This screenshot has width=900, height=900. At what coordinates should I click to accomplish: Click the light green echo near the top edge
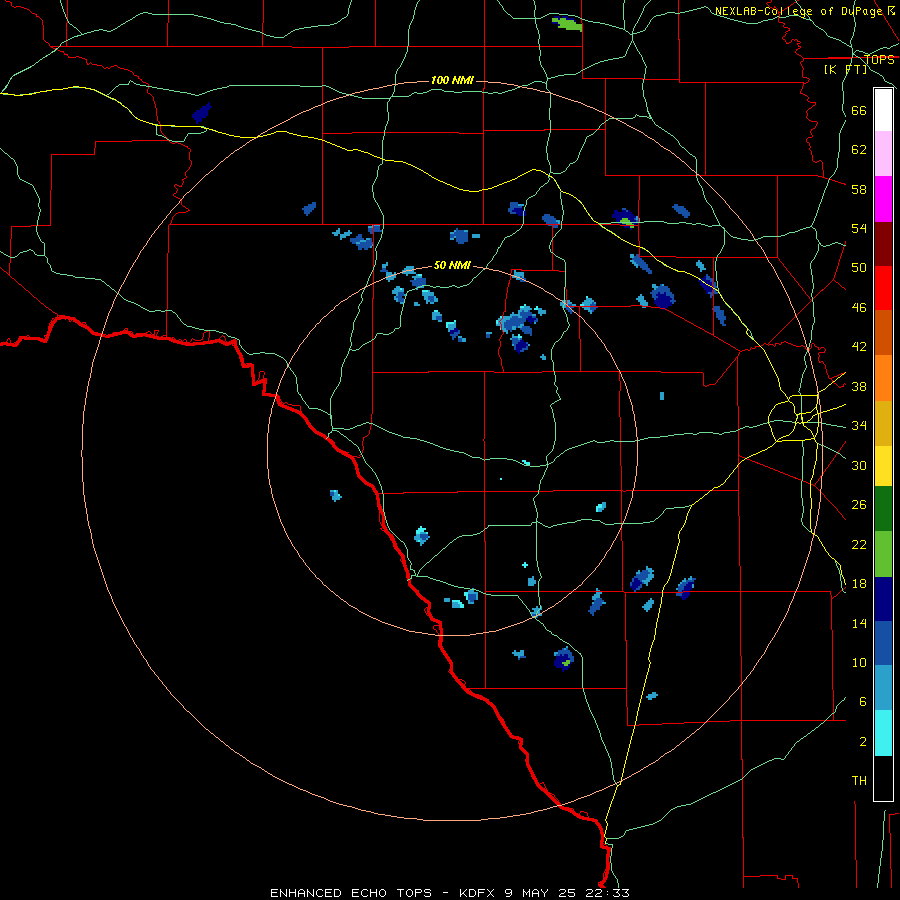567,24
